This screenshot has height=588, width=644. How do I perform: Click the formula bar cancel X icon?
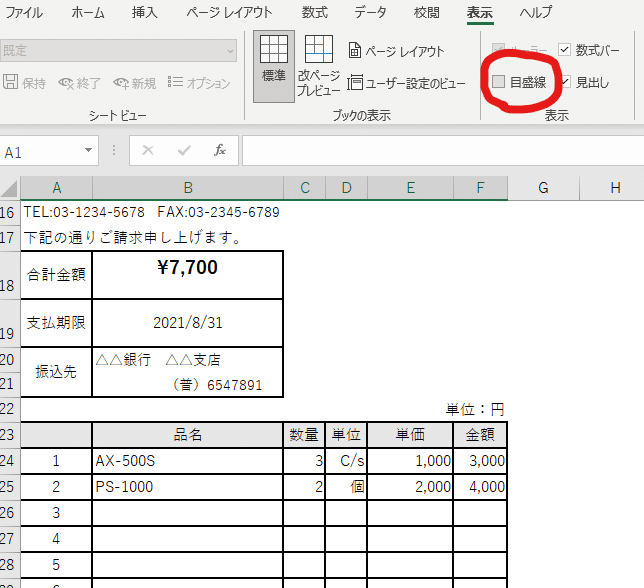pos(148,150)
